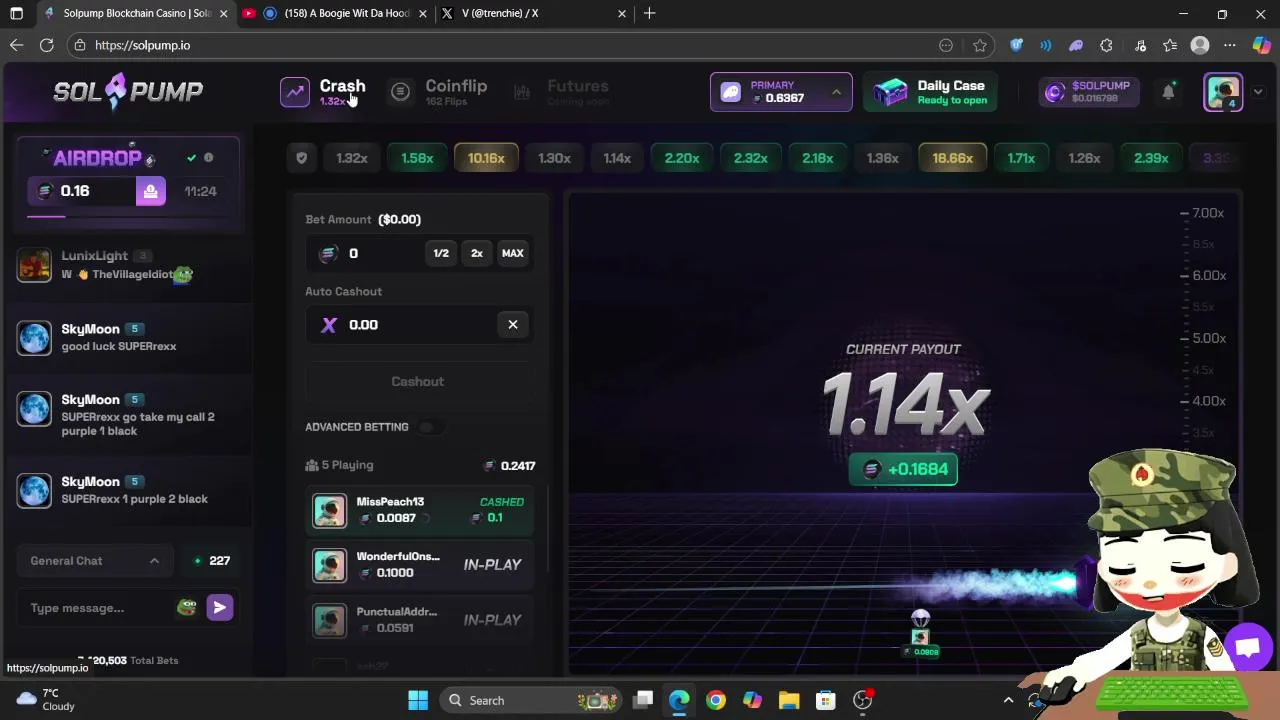Viewport: 1280px width, 720px height.
Task: Expand the PRIMARY wallet balance dropdown
Action: [x=781, y=92]
